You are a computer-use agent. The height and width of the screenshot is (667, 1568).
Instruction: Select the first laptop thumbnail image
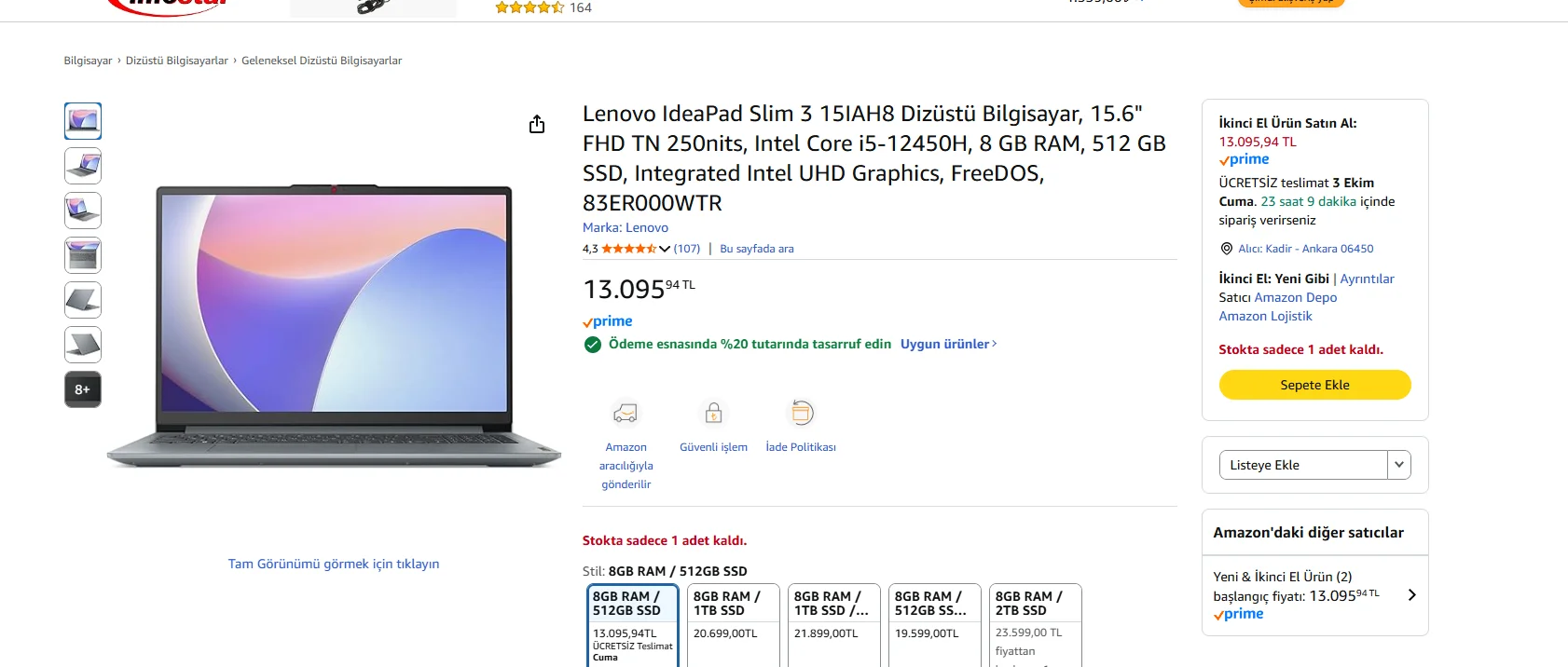click(x=83, y=121)
